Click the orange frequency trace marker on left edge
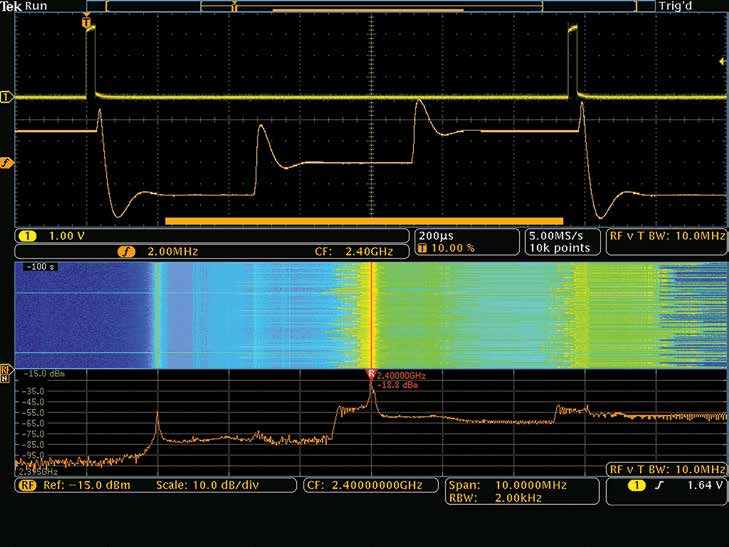 pos(6,163)
